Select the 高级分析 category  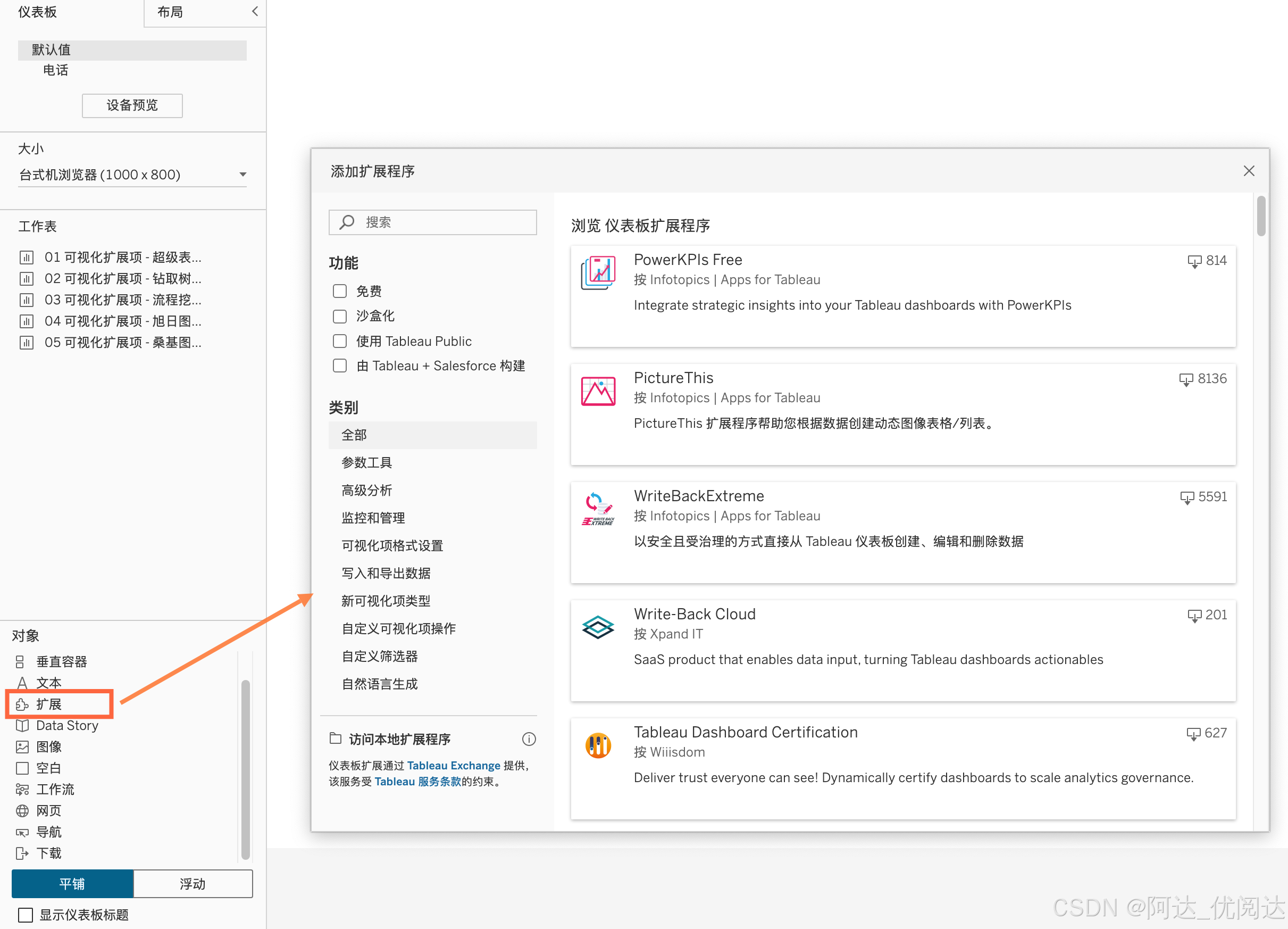pyautogui.click(x=366, y=490)
